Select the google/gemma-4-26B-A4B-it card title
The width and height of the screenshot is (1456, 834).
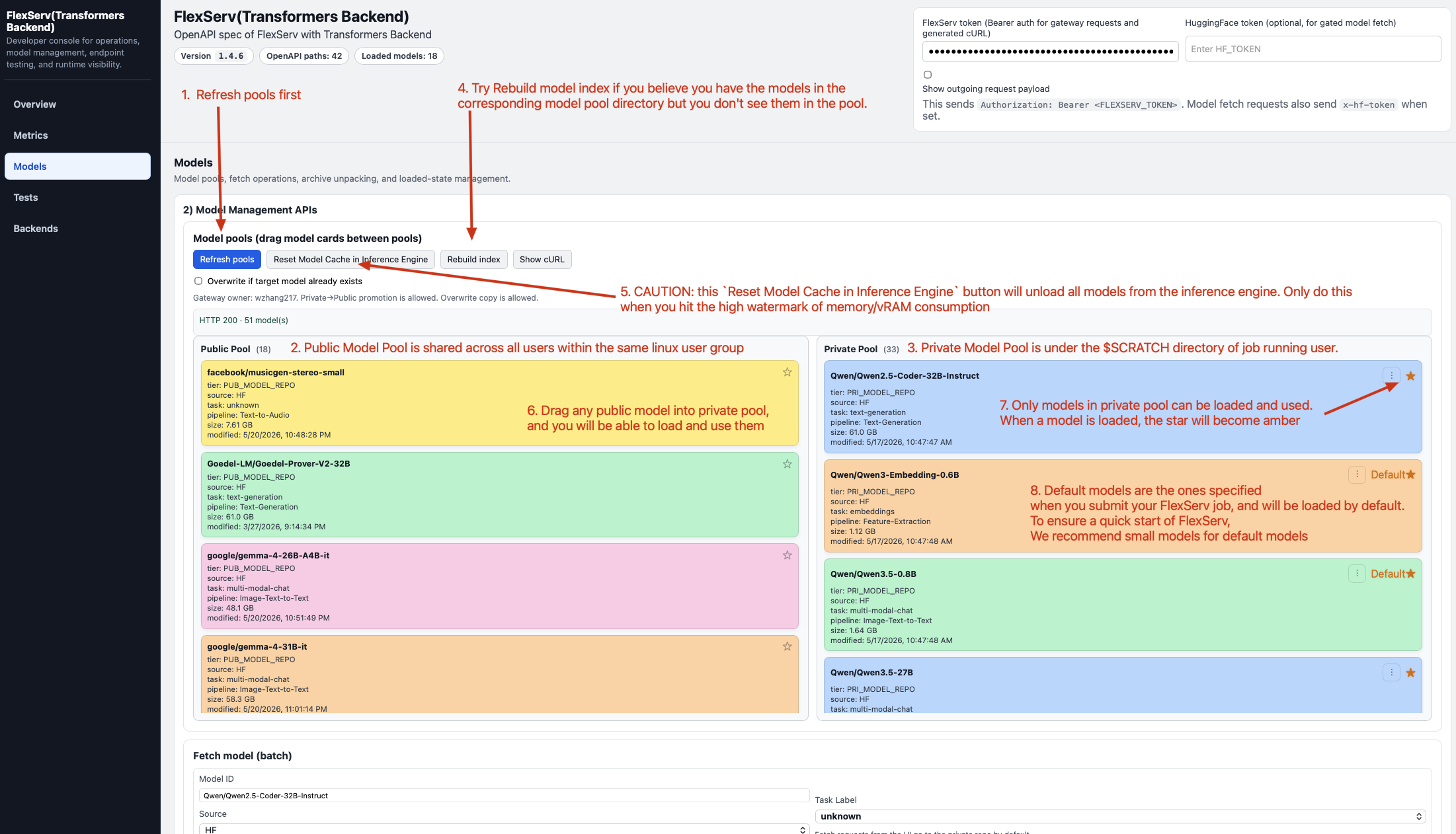point(268,556)
